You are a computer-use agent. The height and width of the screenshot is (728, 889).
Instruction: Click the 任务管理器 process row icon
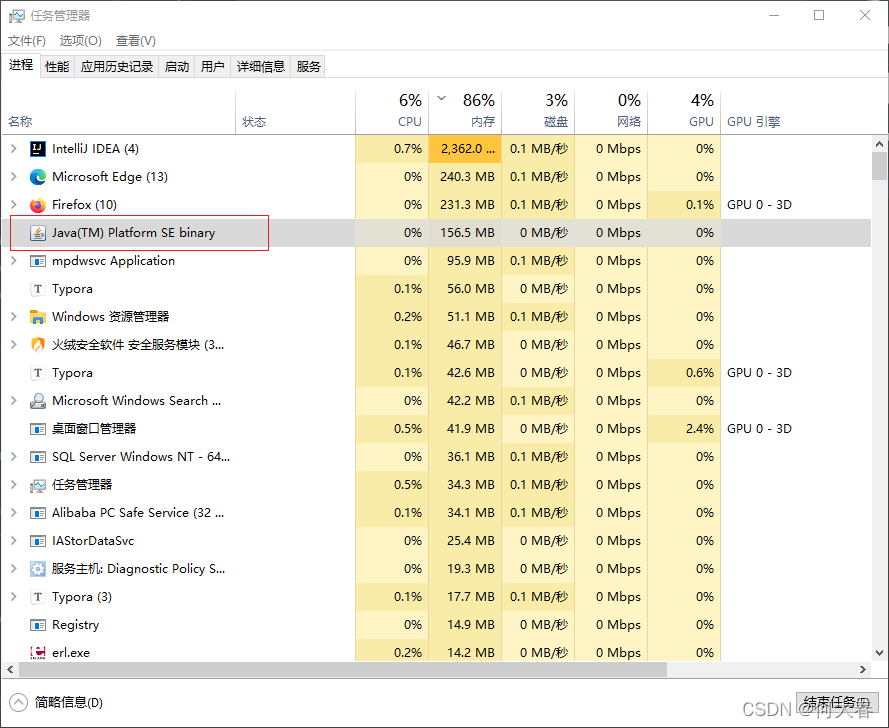tap(37, 485)
